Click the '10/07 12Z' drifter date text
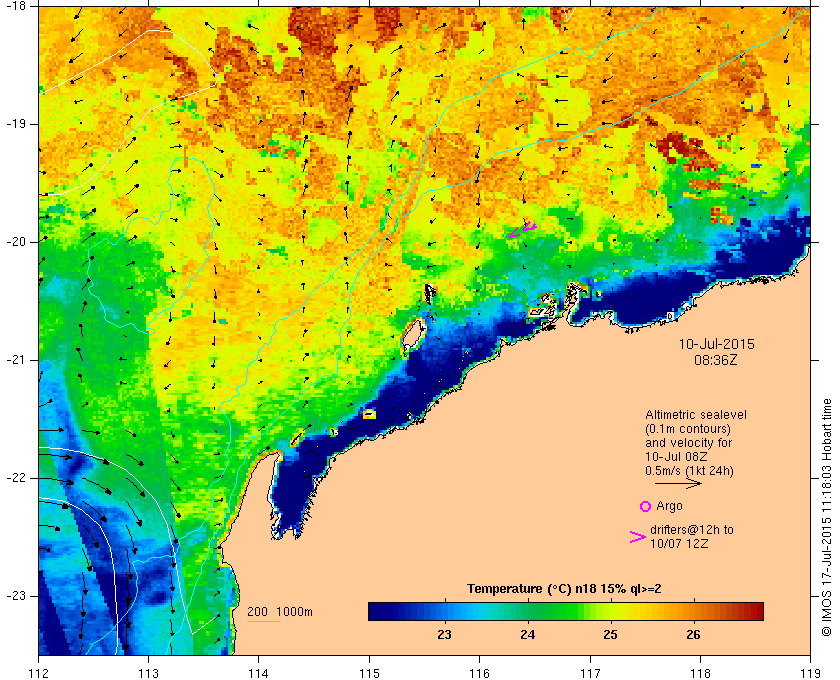The image size is (840, 680). 679,543
